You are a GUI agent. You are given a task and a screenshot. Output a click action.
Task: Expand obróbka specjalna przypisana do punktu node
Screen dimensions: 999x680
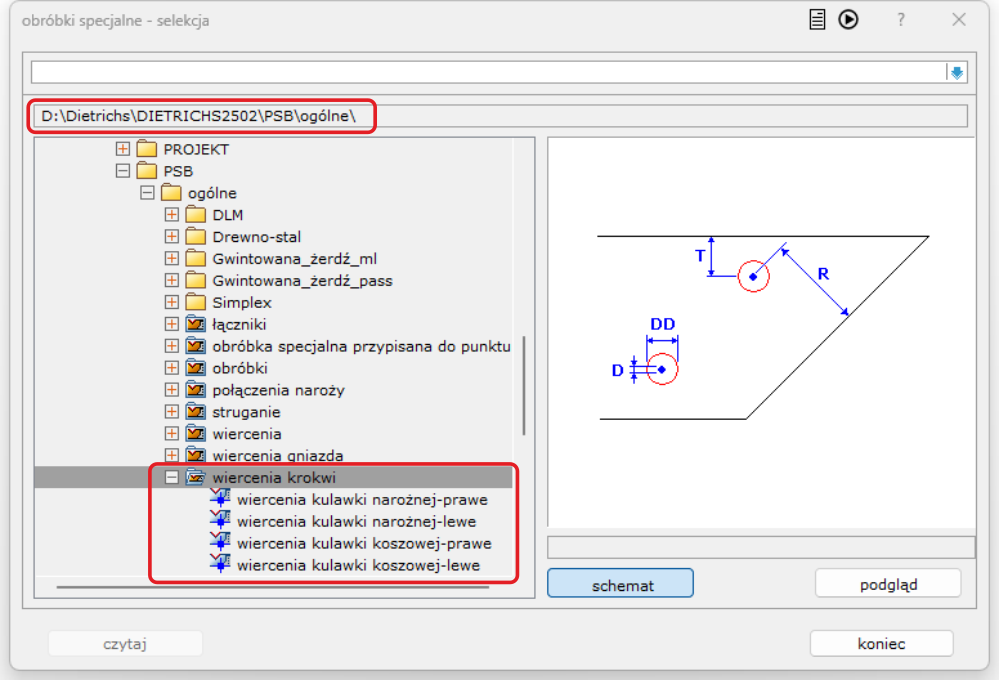point(171,346)
